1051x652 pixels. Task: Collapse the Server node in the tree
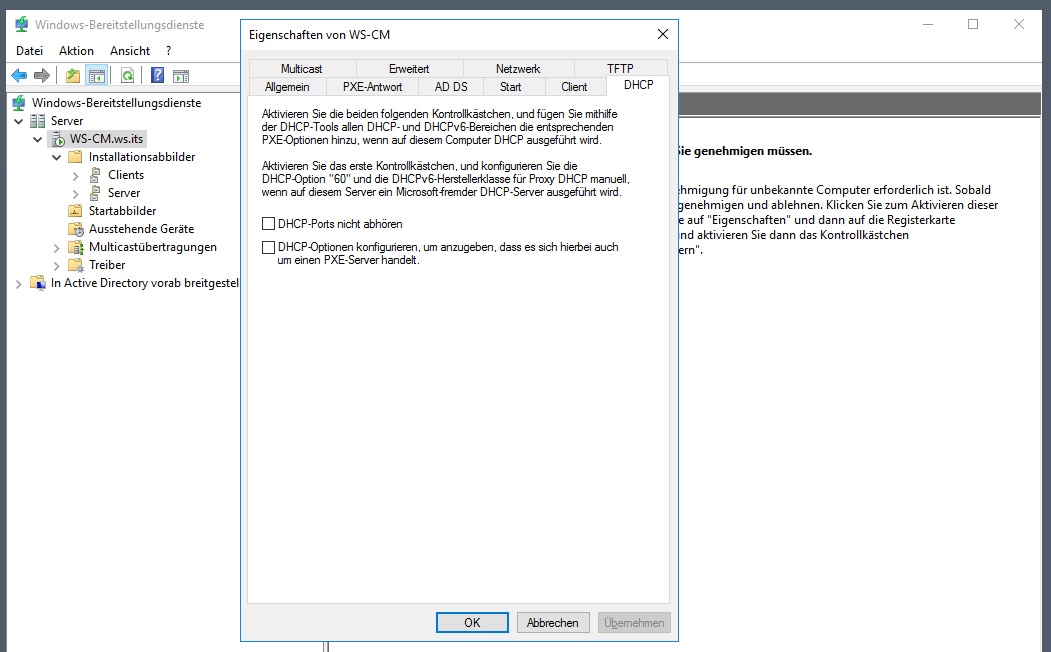pyautogui.click(x=19, y=121)
